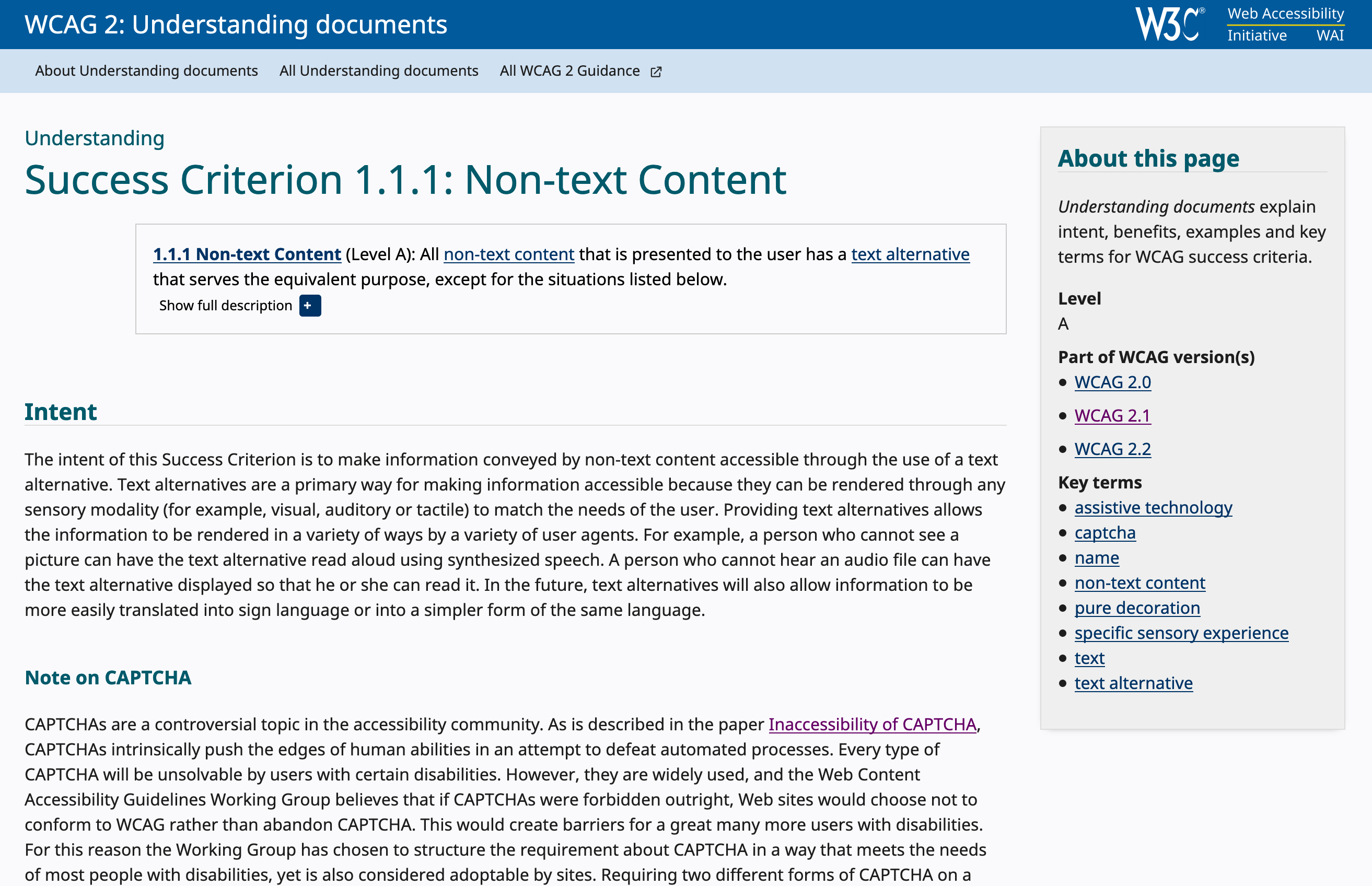Viewport: 1372px width, 886px height.
Task: Follow the 1.1.1 Non-text Content link
Action: point(247,254)
